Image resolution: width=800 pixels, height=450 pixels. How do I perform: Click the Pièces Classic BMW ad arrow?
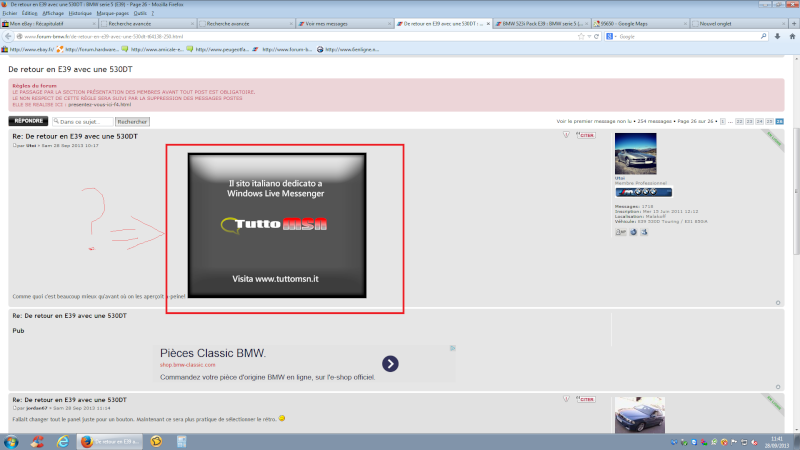tap(390, 364)
